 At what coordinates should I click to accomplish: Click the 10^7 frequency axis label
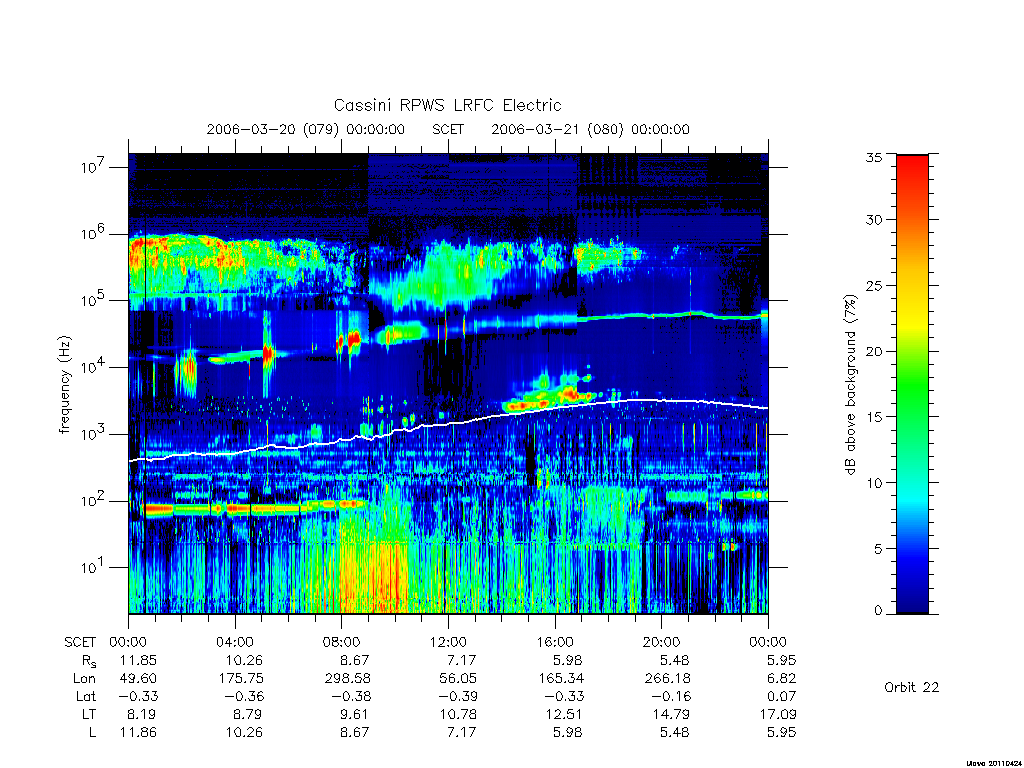click(93, 167)
